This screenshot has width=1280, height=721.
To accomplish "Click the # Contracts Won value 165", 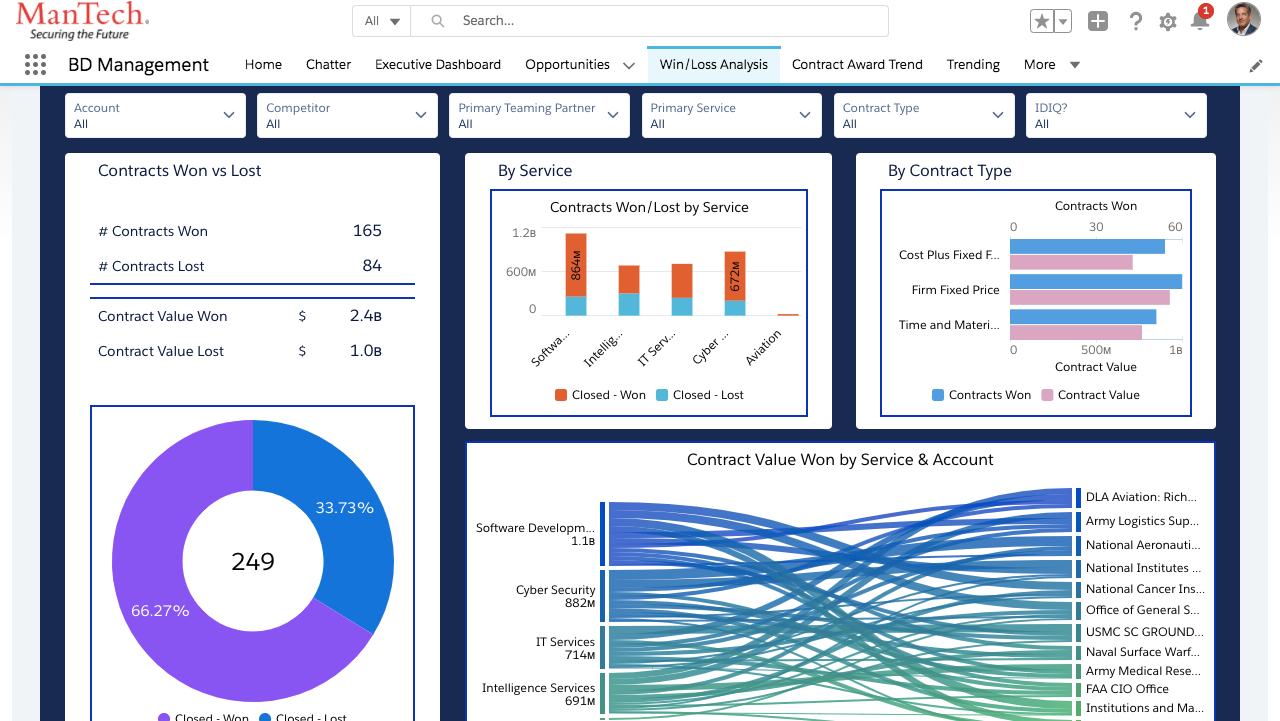I will pos(367,231).
